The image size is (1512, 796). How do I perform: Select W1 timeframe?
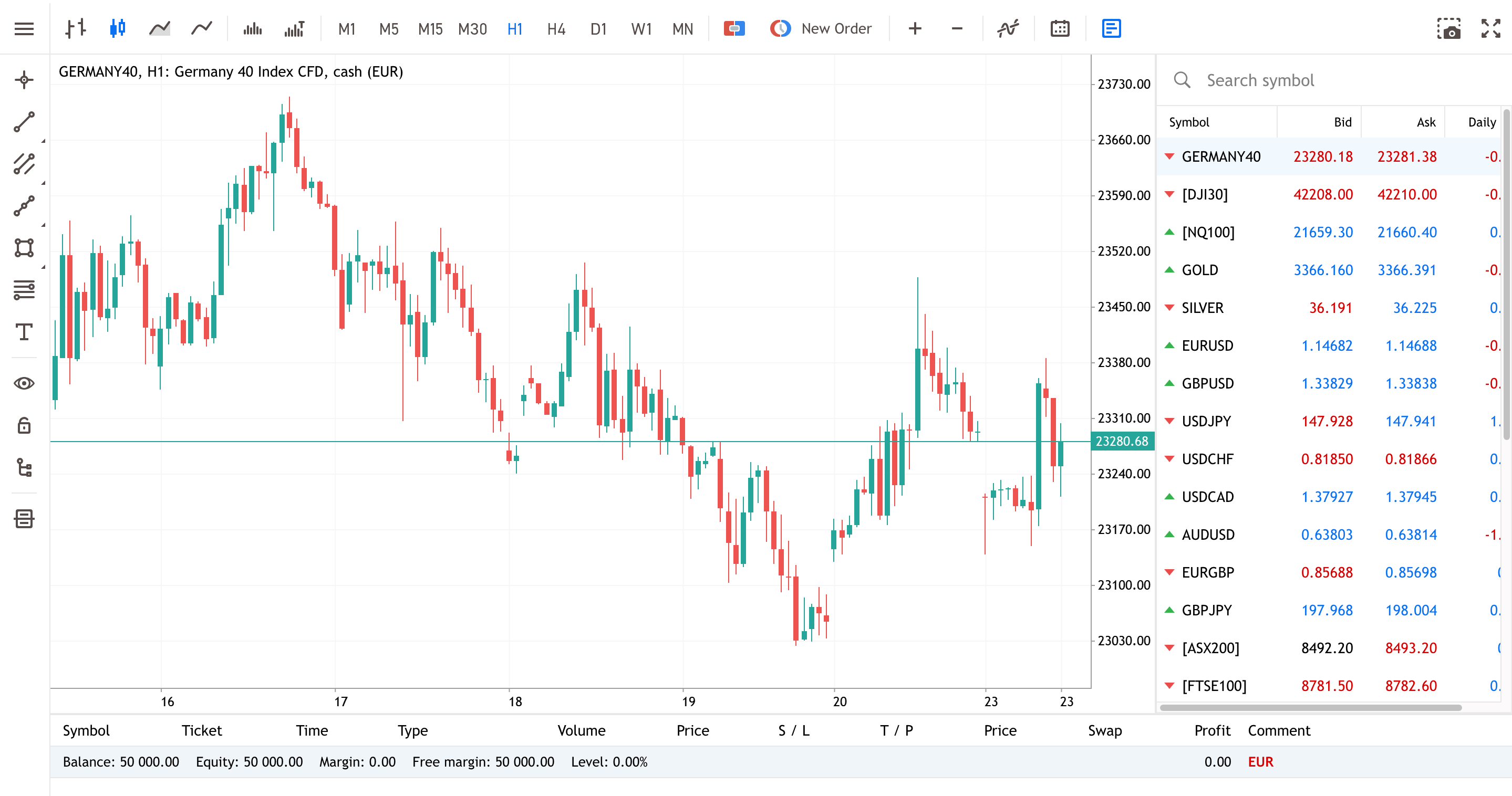[641, 29]
